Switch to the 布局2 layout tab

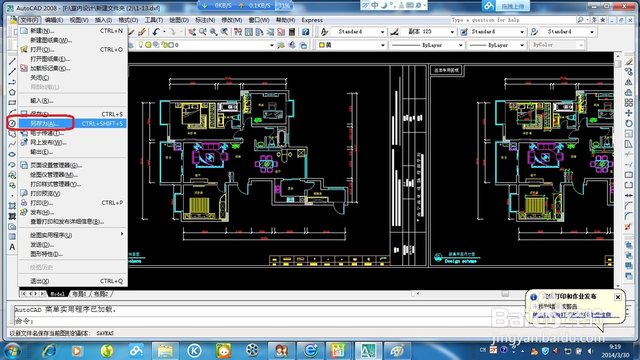tap(101, 294)
